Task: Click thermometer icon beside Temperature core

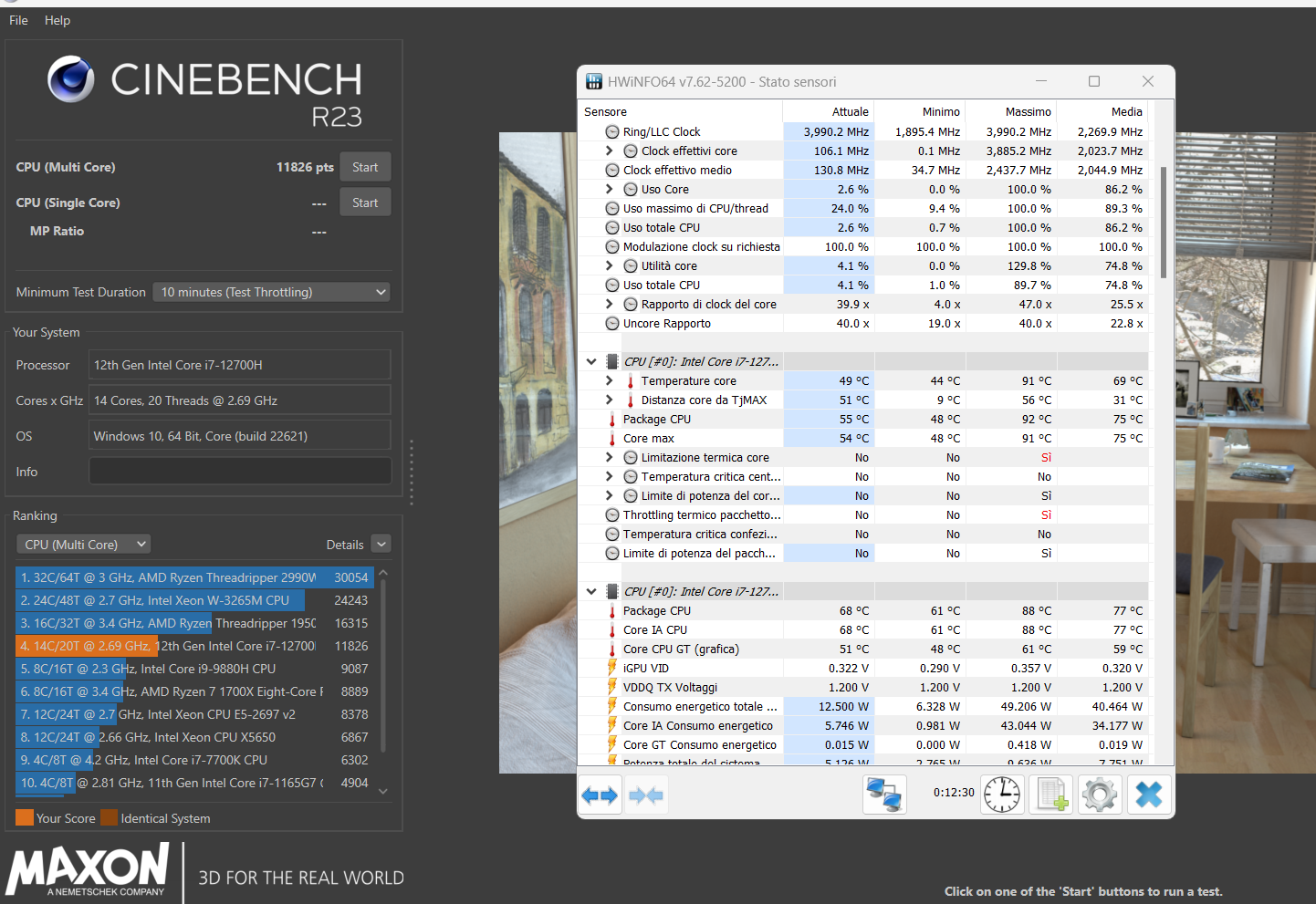Action: [631, 380]
